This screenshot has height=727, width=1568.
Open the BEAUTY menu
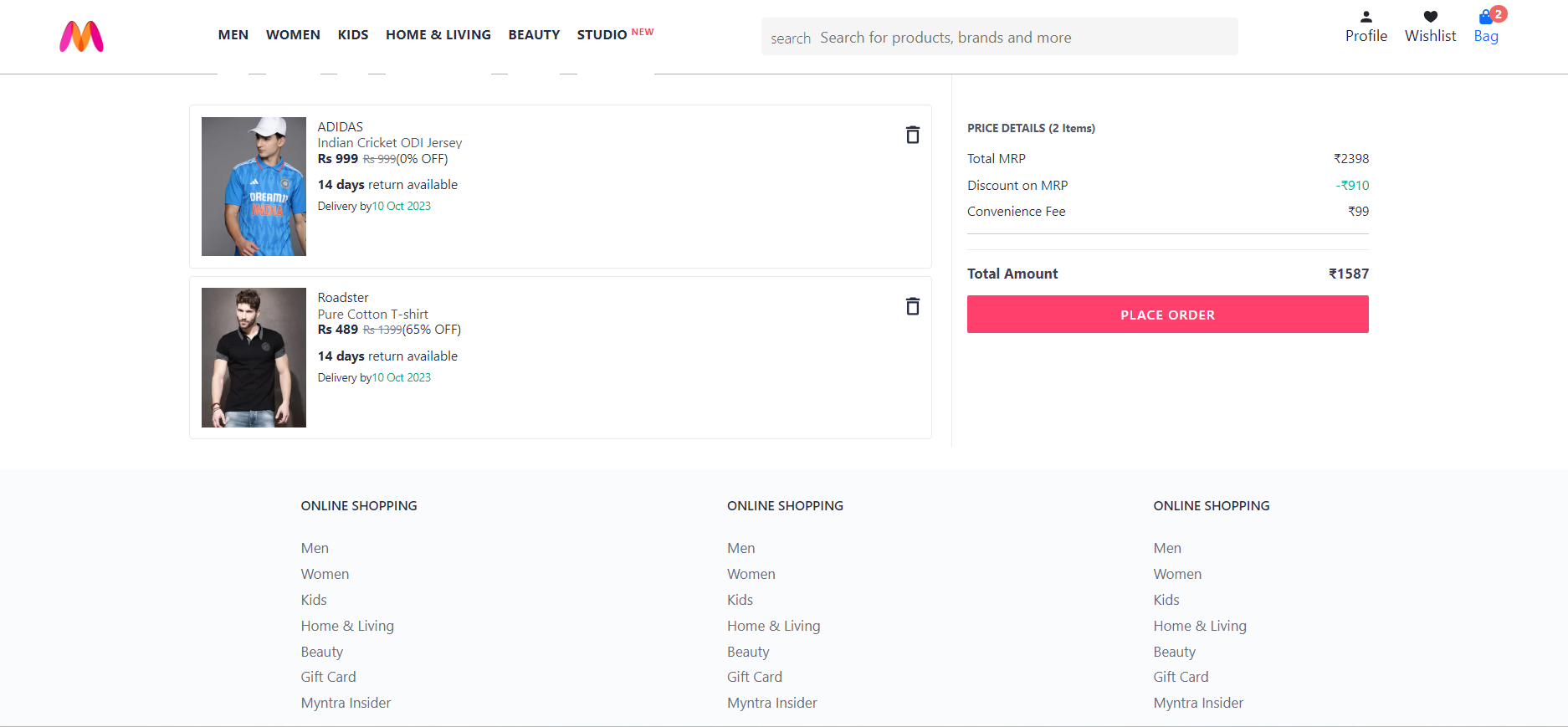pyautogui.click(x=534, y=34)
